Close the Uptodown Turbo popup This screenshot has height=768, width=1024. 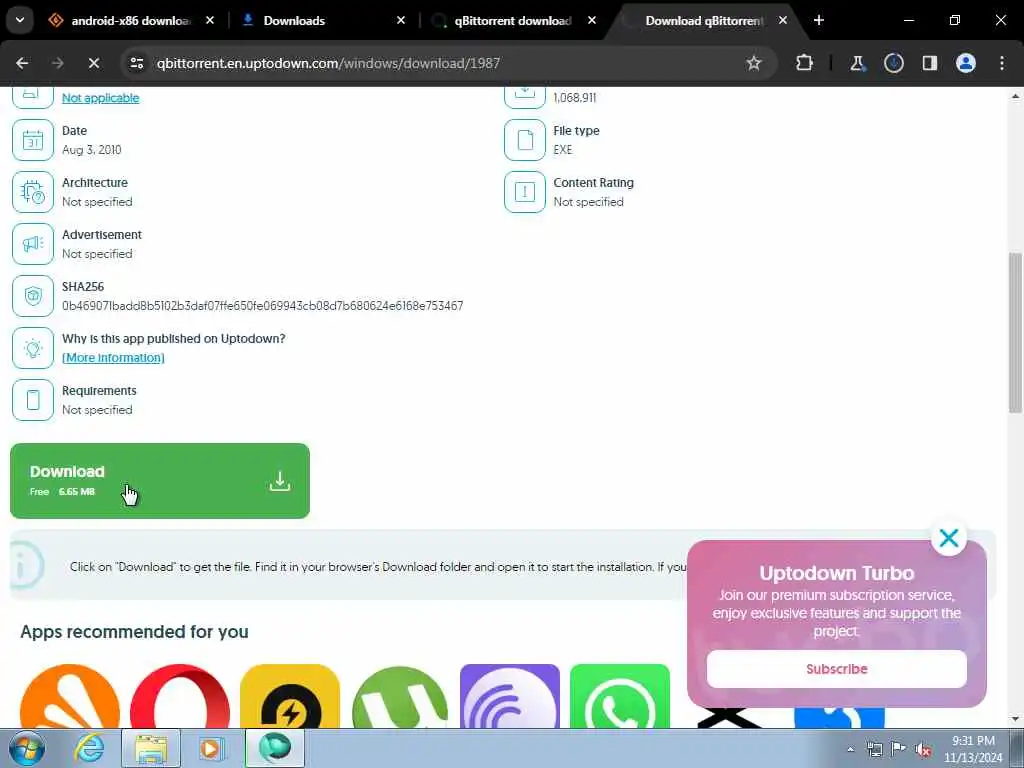948,538
